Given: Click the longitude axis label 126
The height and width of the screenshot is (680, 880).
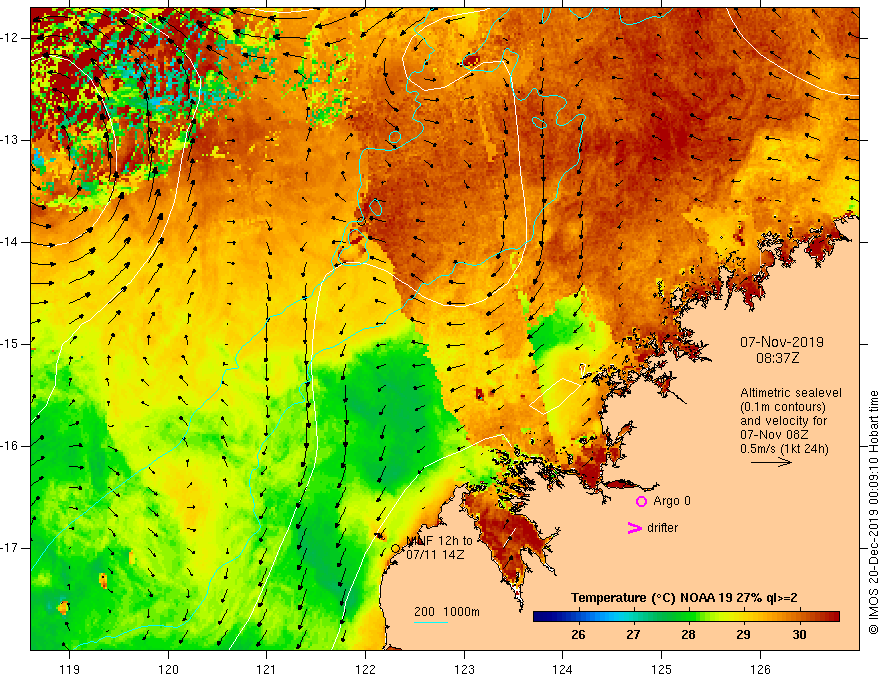Looking at the screenshot, I should coord(760,669).
